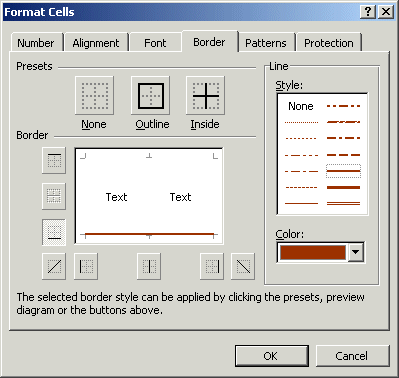Toggle the diagonal down border button
The width and height of the screenshot is (399, 378).
(x=243, y=266)
